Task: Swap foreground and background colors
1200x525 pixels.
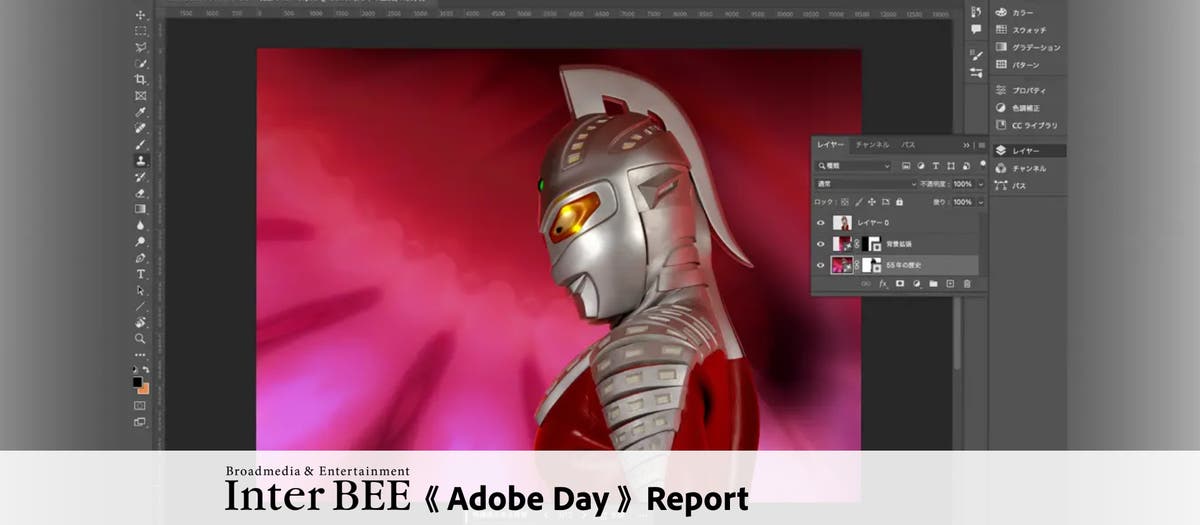Action: (146, 370)
